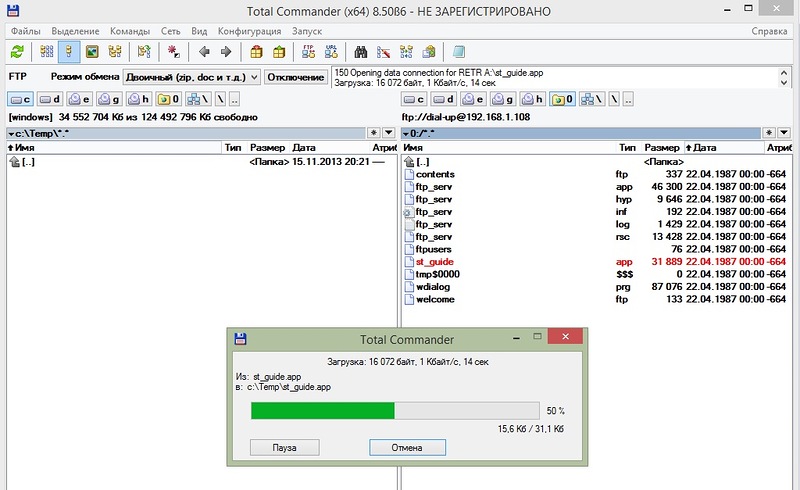Open the transfer mode dropdown 'Двоичный'
800x490 pixels.
click(x=192, y=77)
